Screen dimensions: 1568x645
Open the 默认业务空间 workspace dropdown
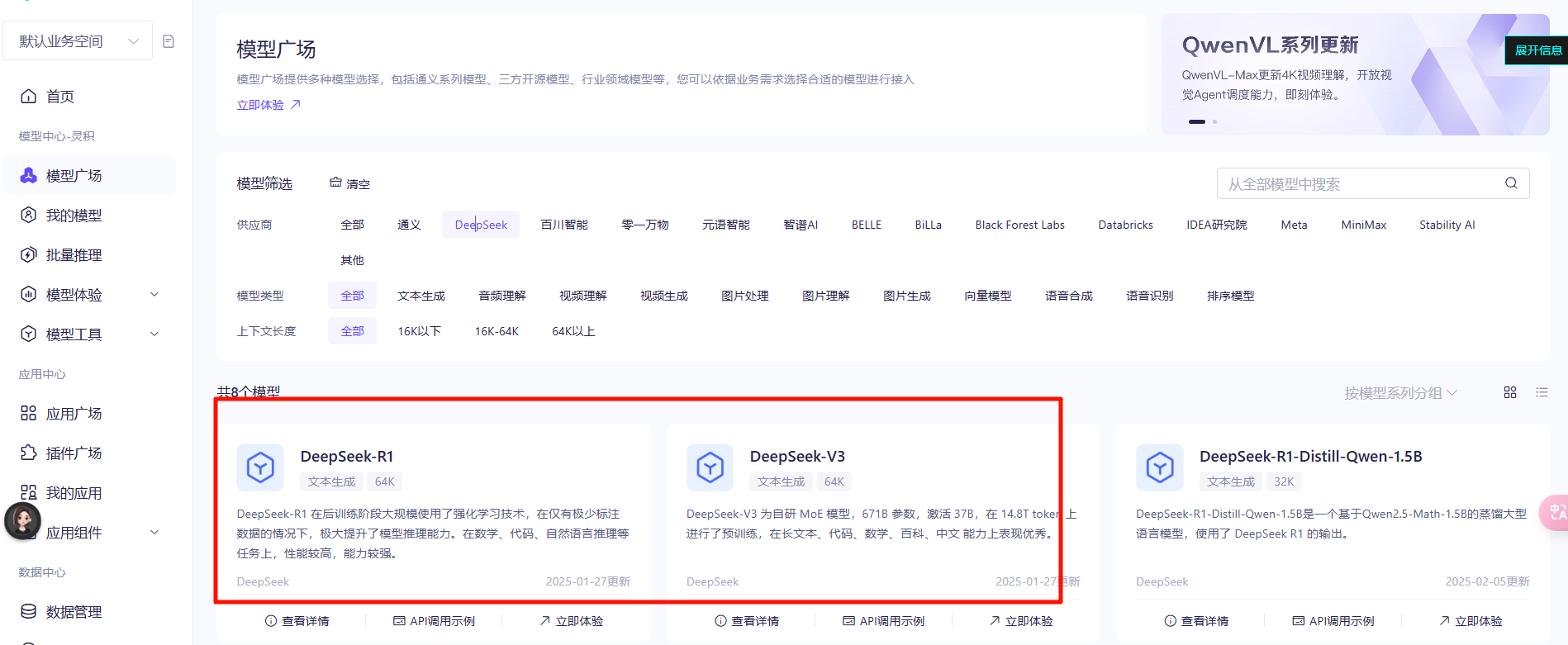coord(78,41)
